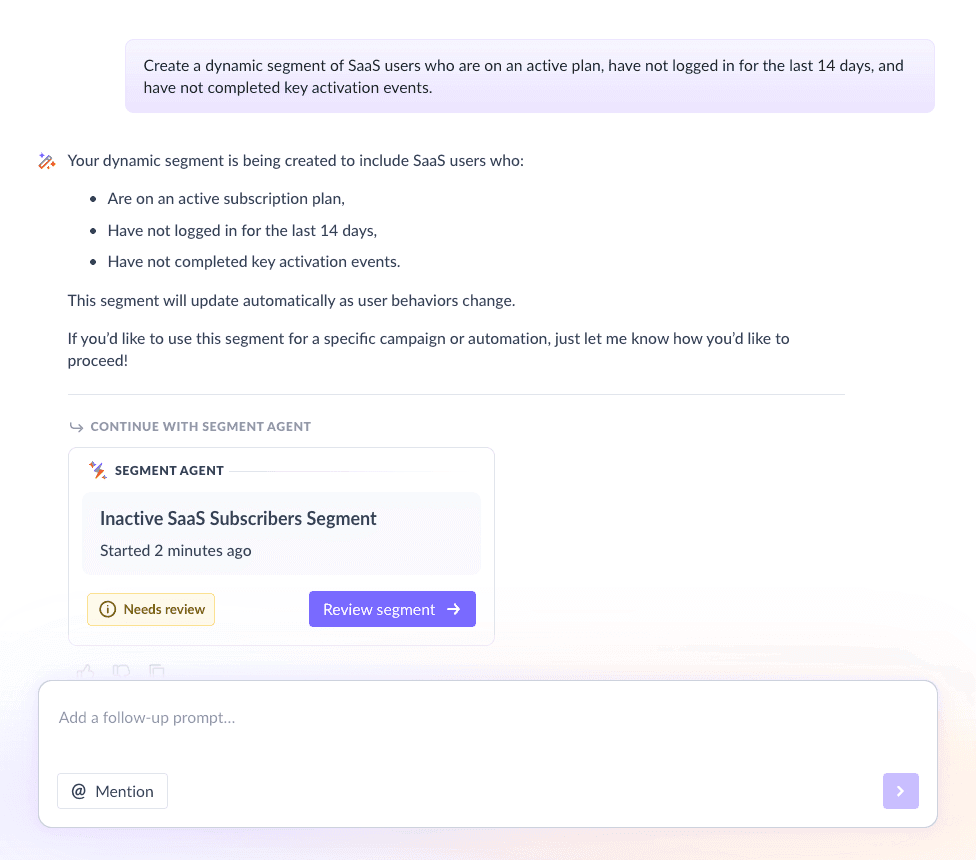The image size is (976, 860).
Task: Click the curved arrow before Continue with Segment Agent
Action: (x=77, y=426)
